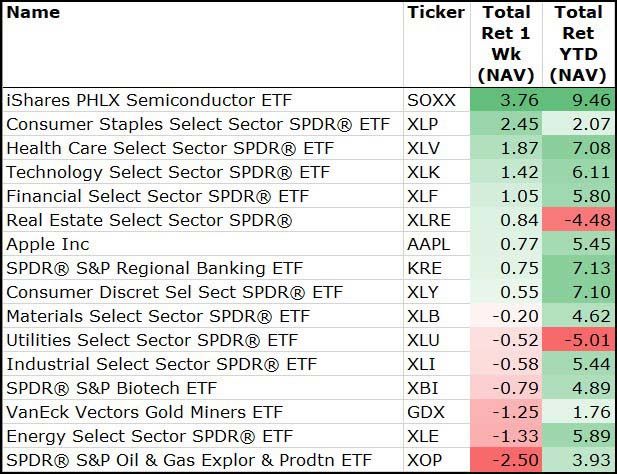Screen dimensions: 617x474
Task: Click the Ticker column header
Action: coord(436,13)
